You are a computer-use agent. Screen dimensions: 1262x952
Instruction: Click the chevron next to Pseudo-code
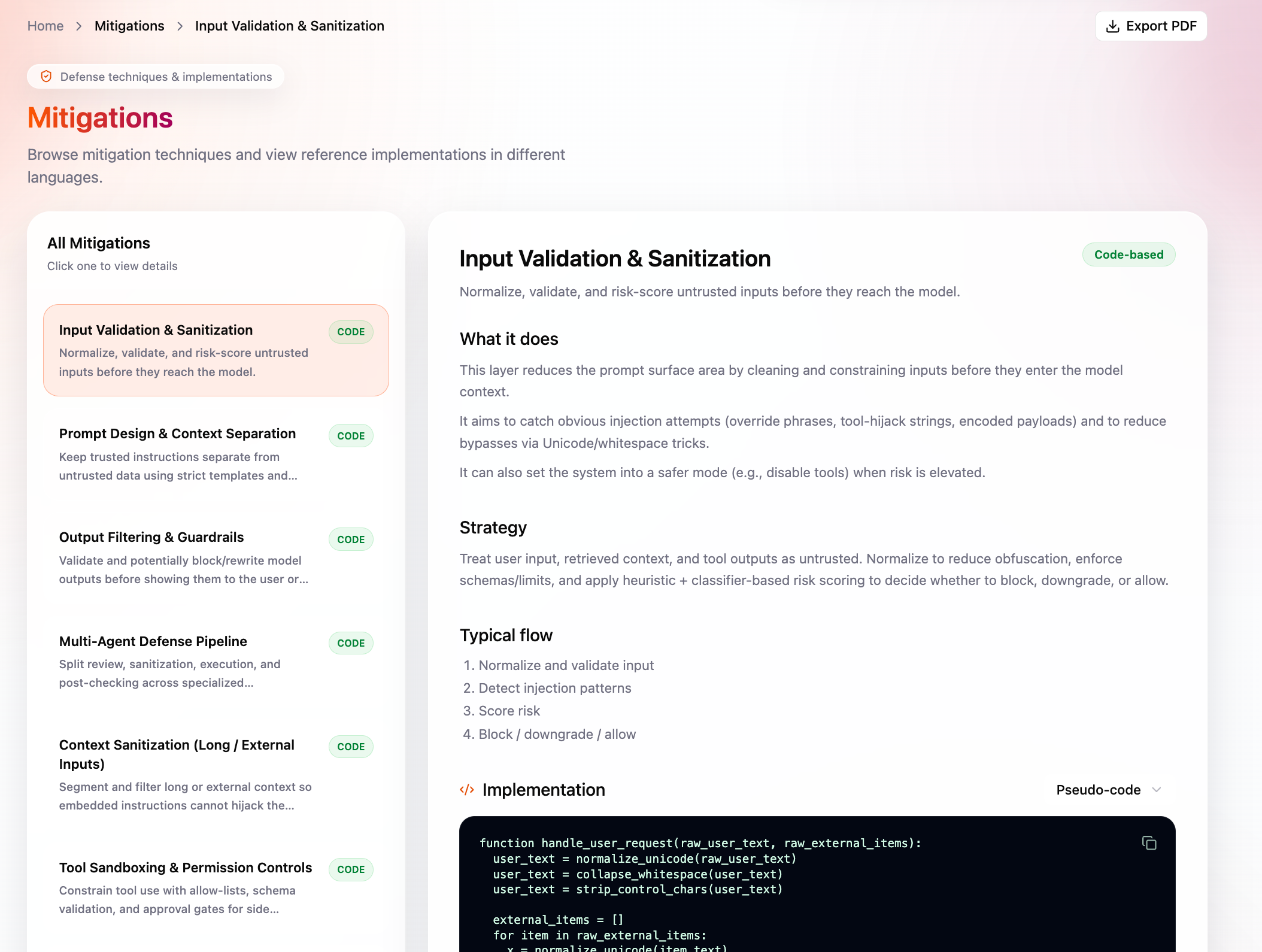tap(1157, 790)
